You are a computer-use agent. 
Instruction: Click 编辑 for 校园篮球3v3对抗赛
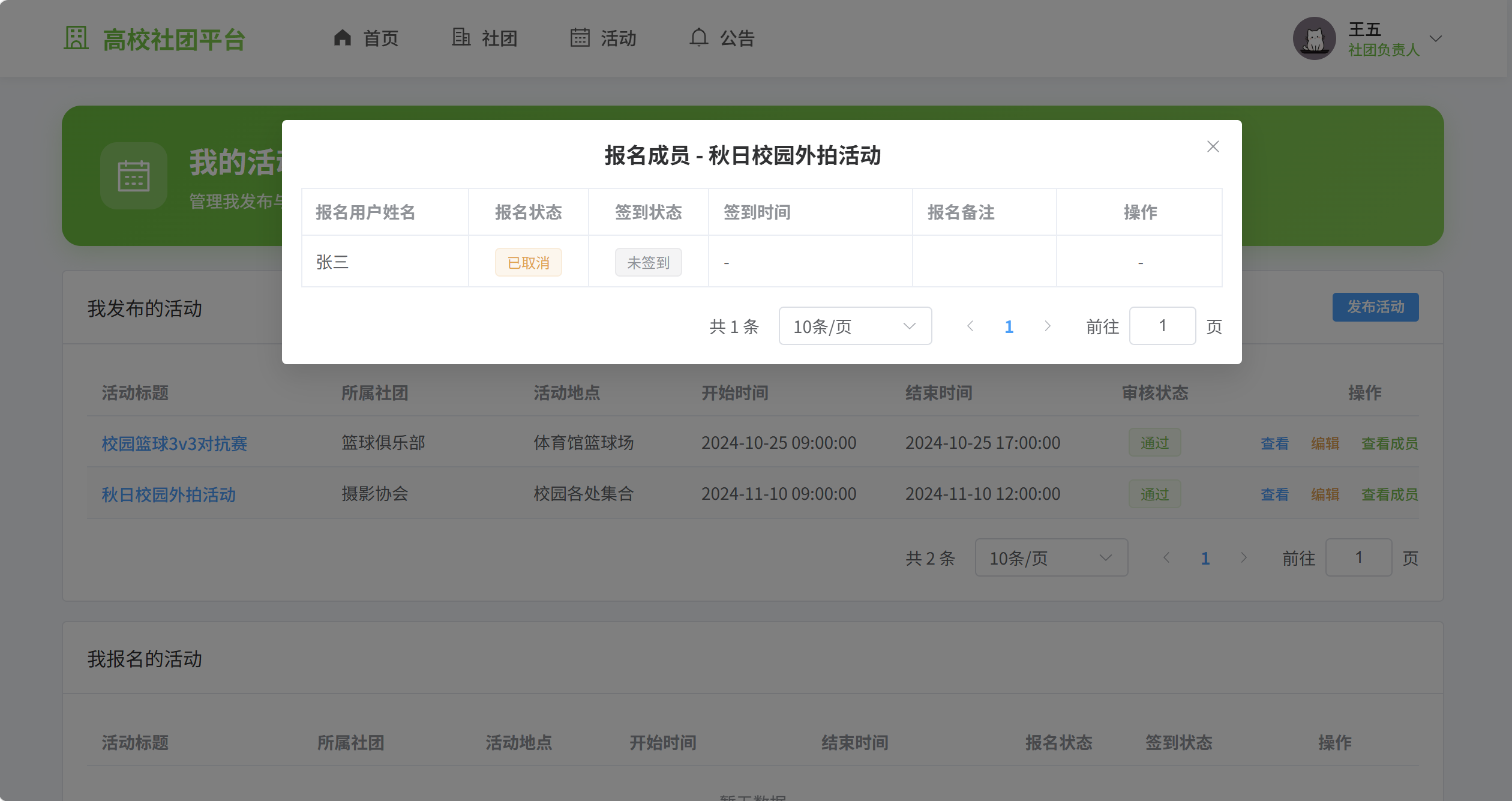point(1325,443)
